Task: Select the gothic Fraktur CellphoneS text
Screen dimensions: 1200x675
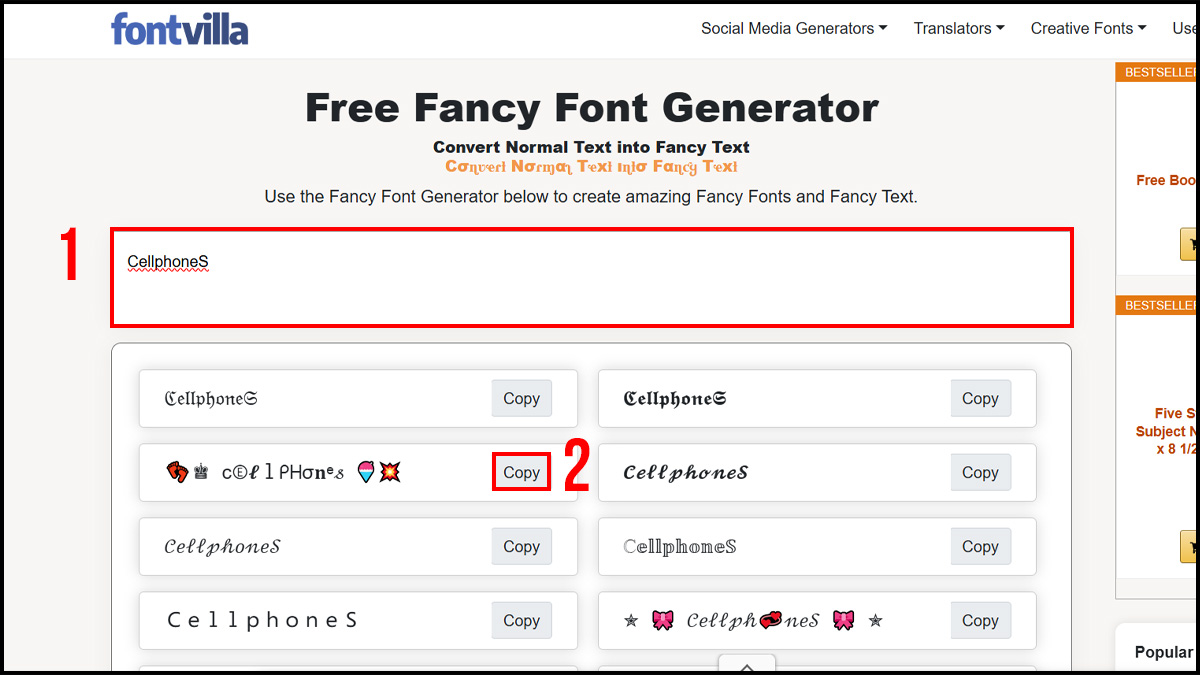Action: (x=211, y=398)
